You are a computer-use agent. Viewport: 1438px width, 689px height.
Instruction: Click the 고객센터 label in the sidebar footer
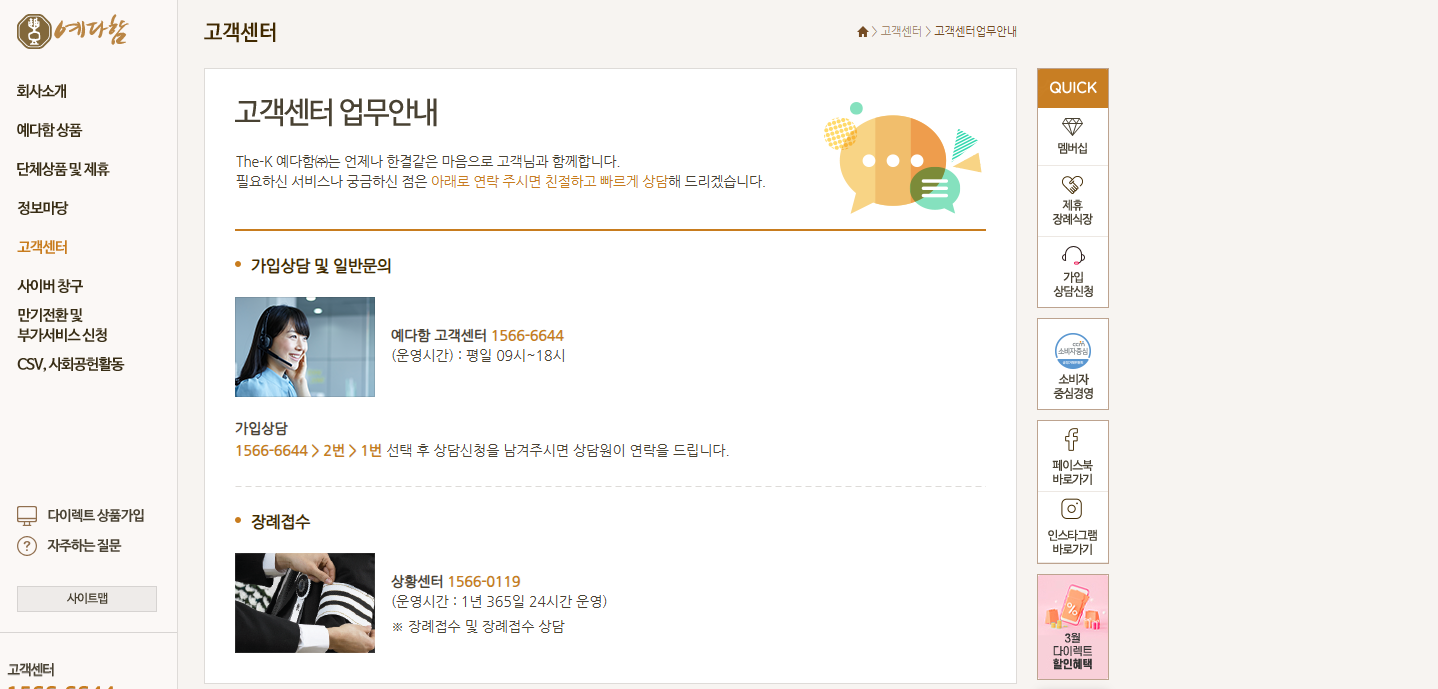click(31, 670)
